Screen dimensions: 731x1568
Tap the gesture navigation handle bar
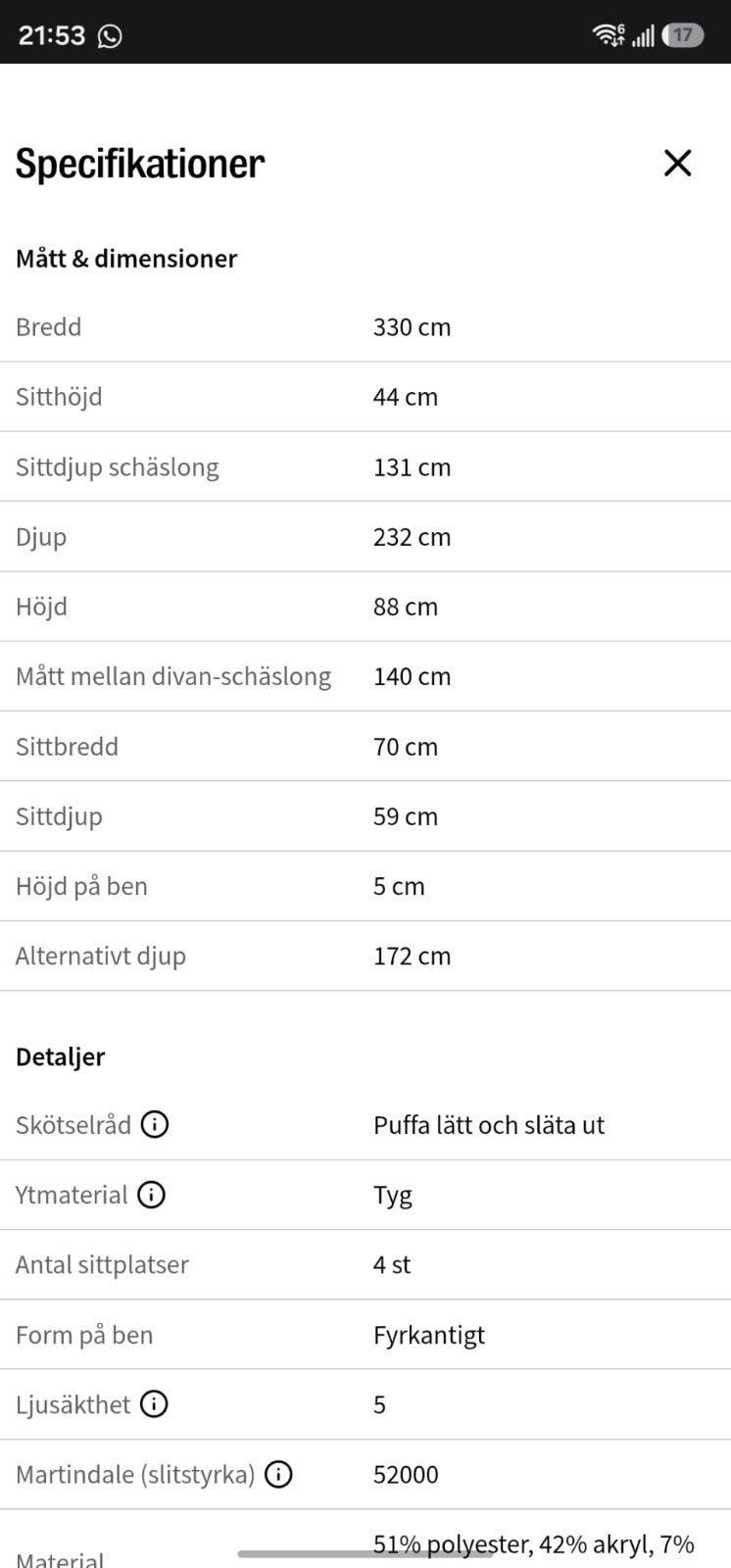point(365,1553)
